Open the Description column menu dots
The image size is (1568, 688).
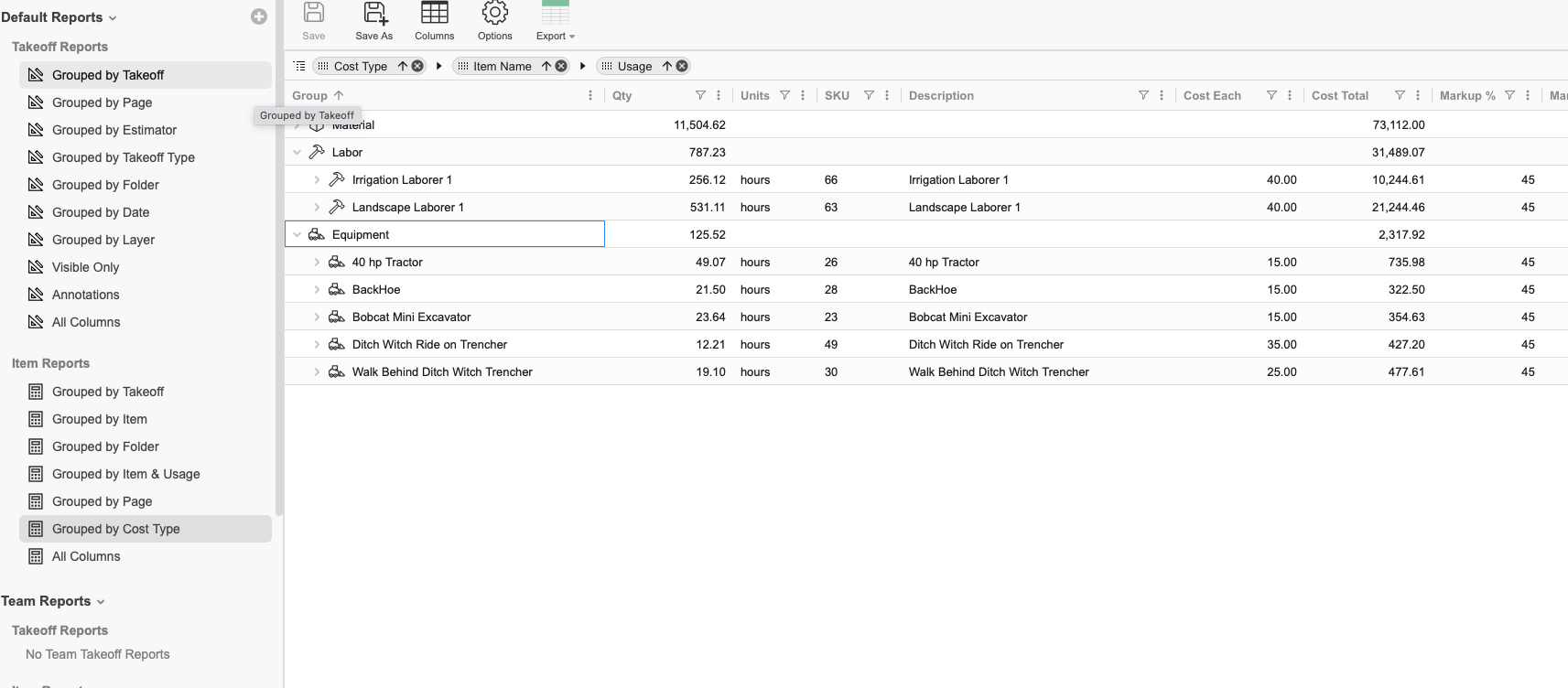(x=1162, y=95)
